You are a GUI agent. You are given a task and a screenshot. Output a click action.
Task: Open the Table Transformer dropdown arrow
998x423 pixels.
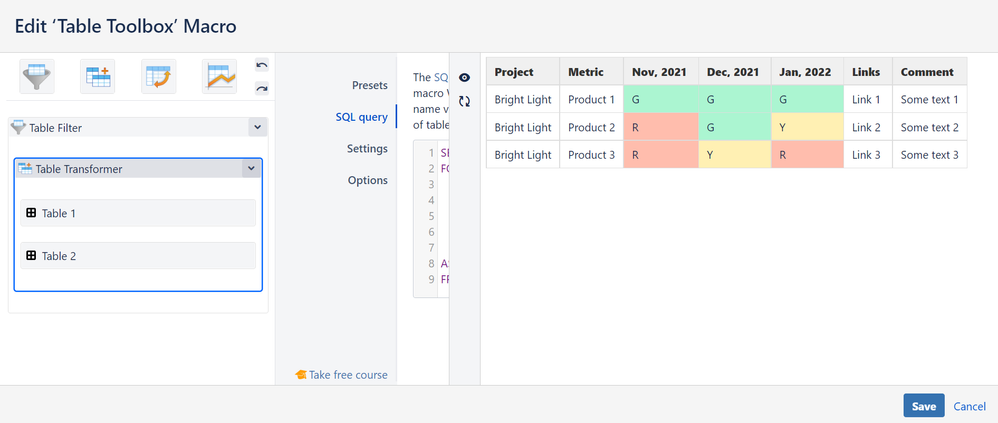(x=250, y=169)
